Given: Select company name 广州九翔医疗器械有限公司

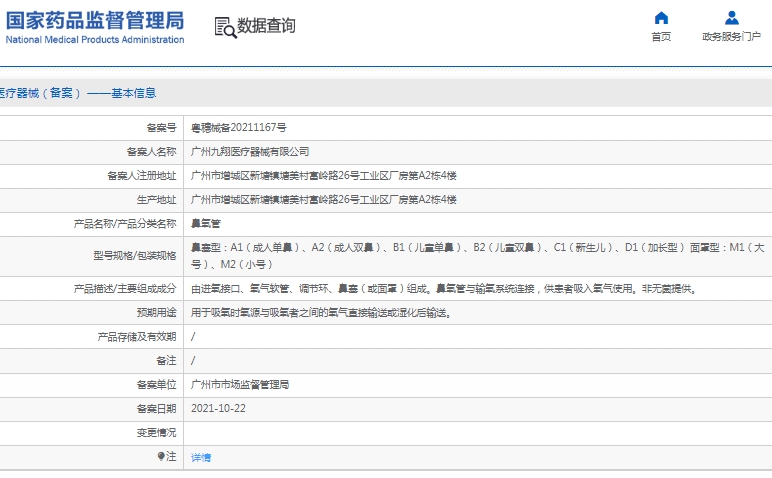Looking at the screenshot, I should 250,152.
